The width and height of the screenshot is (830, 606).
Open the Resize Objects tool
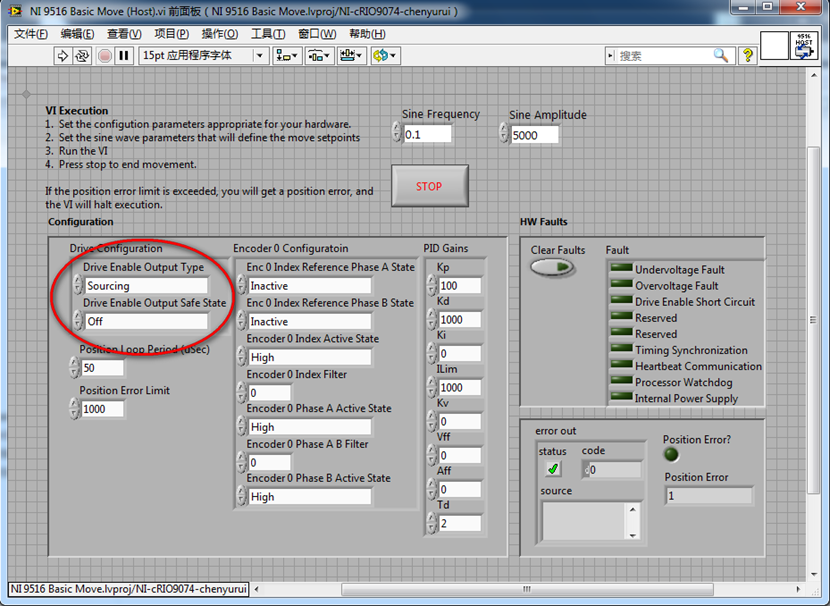tap(351, 56)
